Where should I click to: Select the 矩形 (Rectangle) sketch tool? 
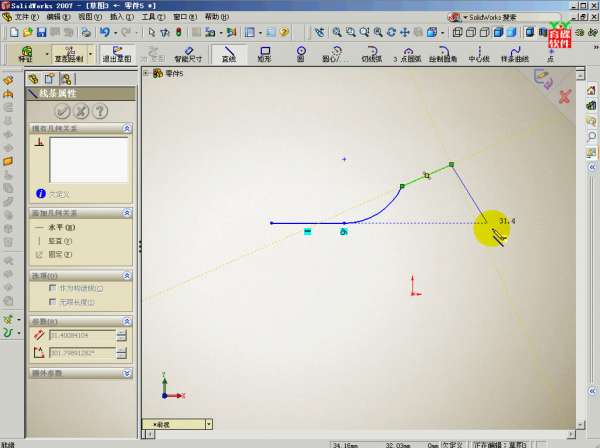pyautogui.click(x=265, y=52)
